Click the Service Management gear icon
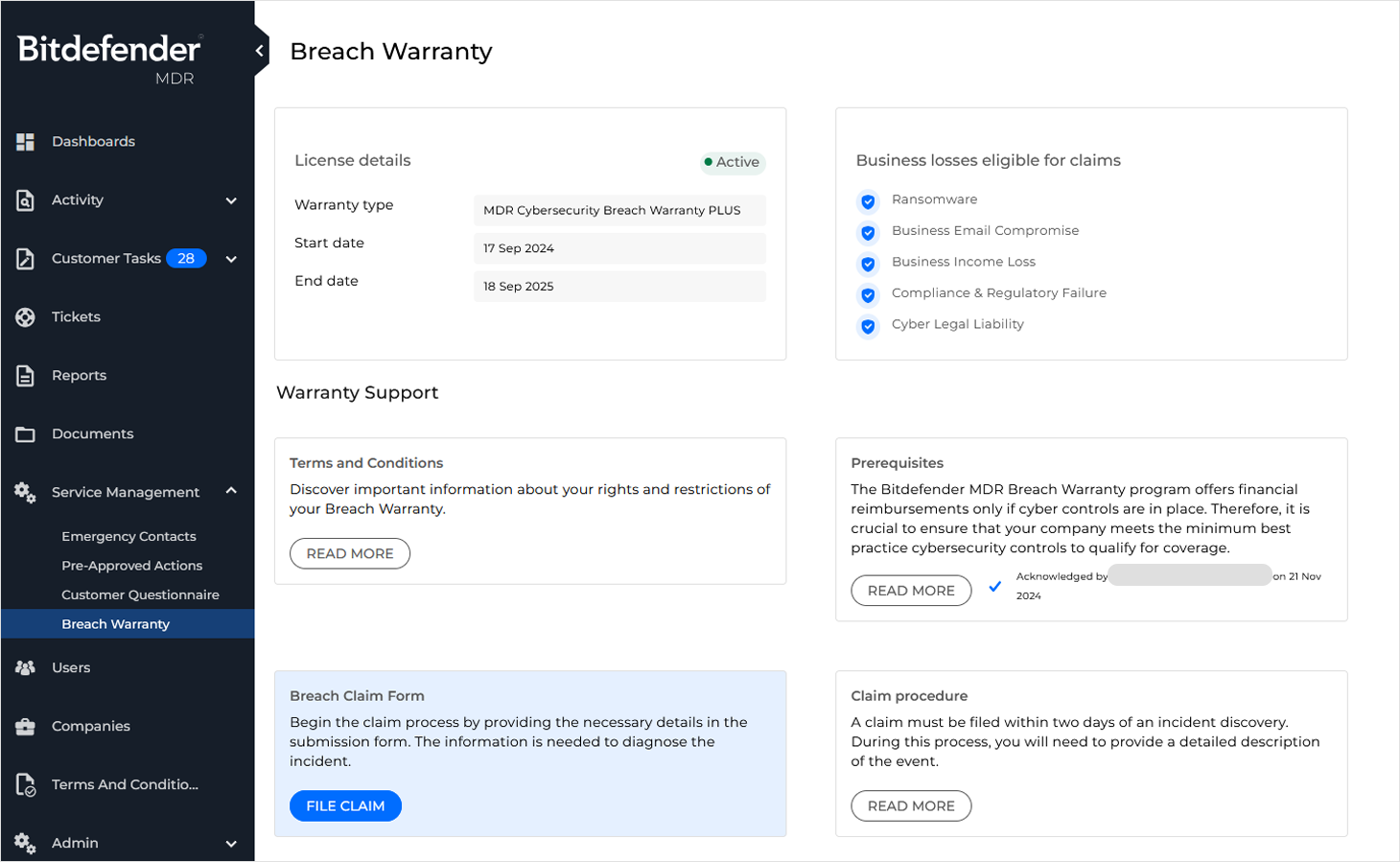Viewport: 1400px width, 862px height. coord(25,492)
